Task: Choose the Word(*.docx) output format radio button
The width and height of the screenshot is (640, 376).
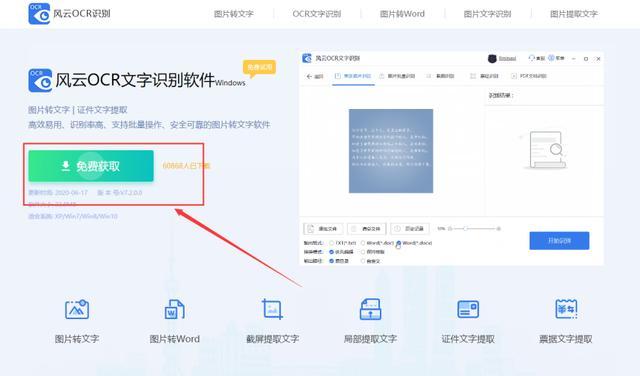Action: tap(398, 243)
